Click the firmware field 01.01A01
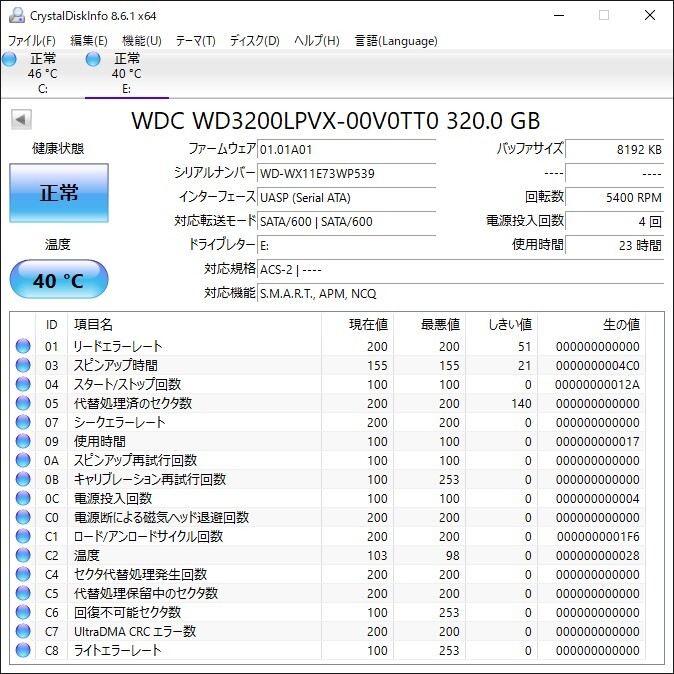This screenshot has width=674, height=674. [x=346, y=150]
